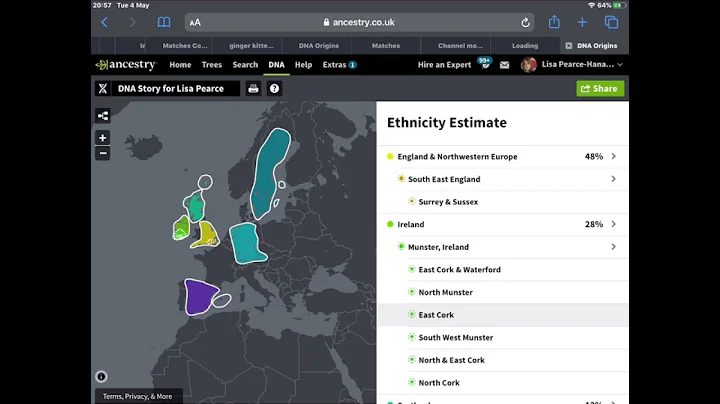
Task: Zoom in on the map
Action: pos(102,137)
